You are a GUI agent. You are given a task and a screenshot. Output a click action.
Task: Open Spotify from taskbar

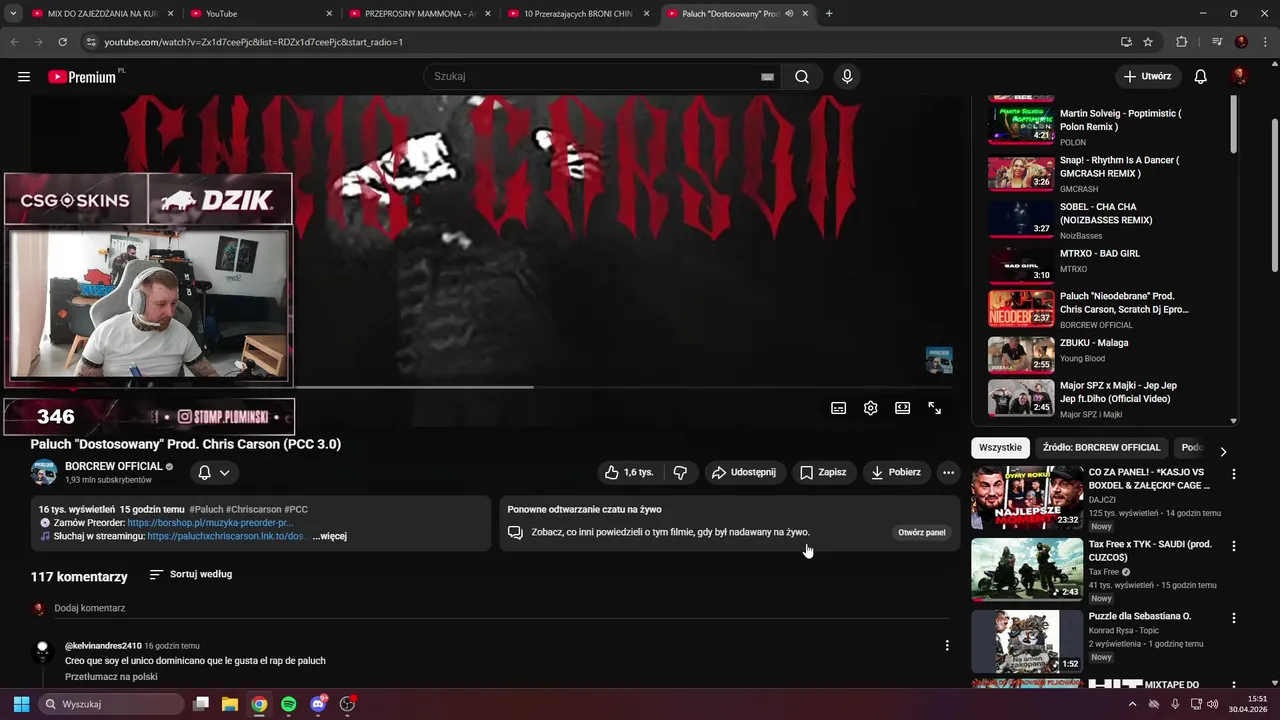coord(288,704)
